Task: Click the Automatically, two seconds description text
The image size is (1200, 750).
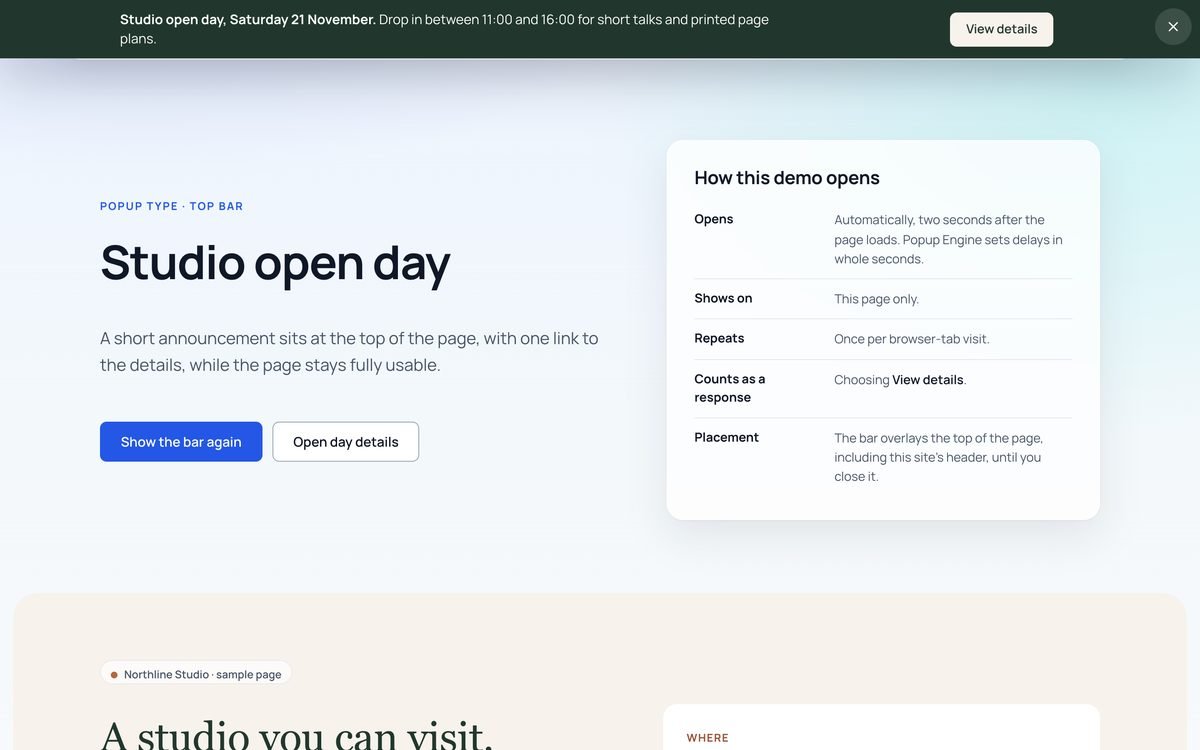Action: tap(949, 239)
